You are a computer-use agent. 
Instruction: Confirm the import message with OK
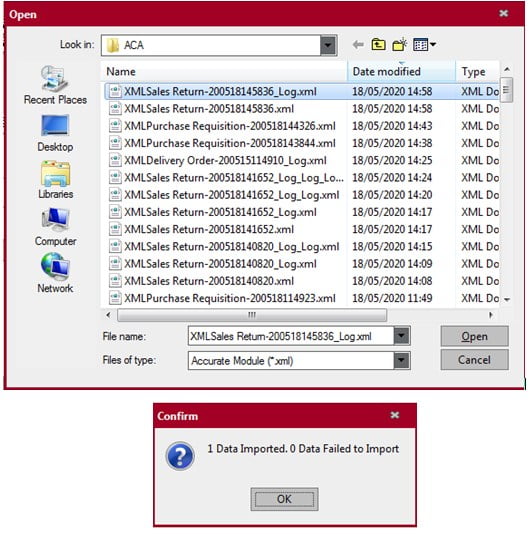(x=284, y=499)
